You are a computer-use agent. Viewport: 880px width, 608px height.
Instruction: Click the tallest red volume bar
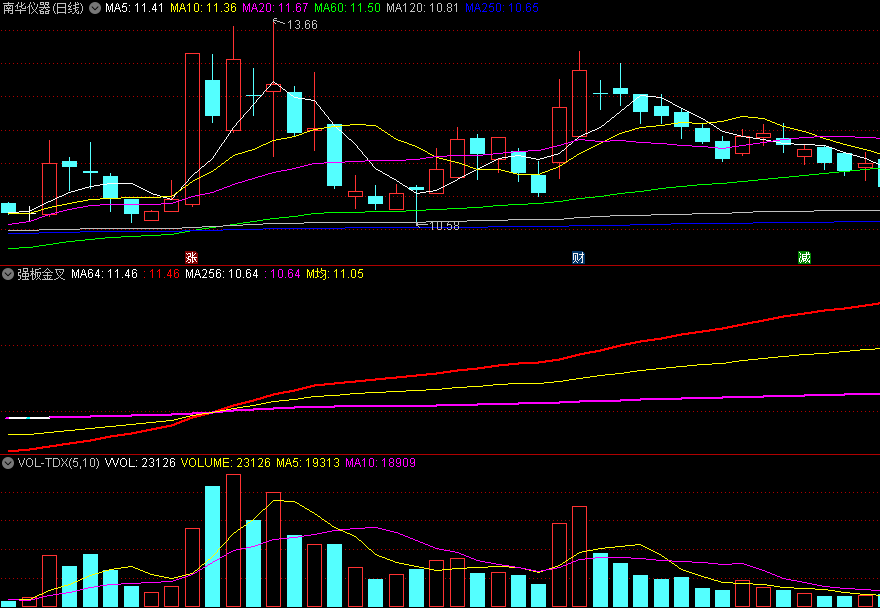click(233, 541)
